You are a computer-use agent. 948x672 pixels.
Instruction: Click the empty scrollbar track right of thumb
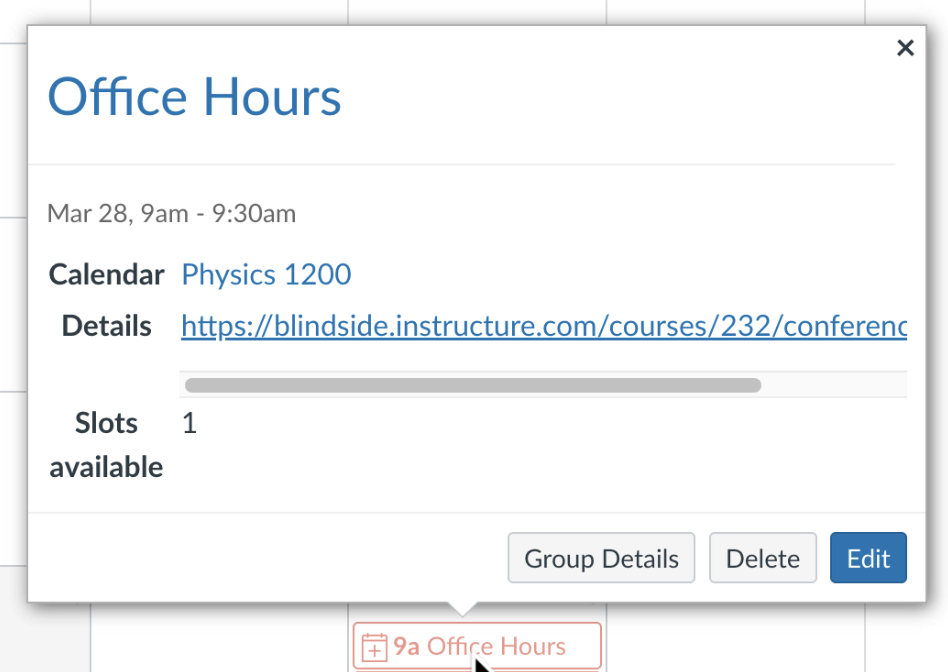coord(834,385)
